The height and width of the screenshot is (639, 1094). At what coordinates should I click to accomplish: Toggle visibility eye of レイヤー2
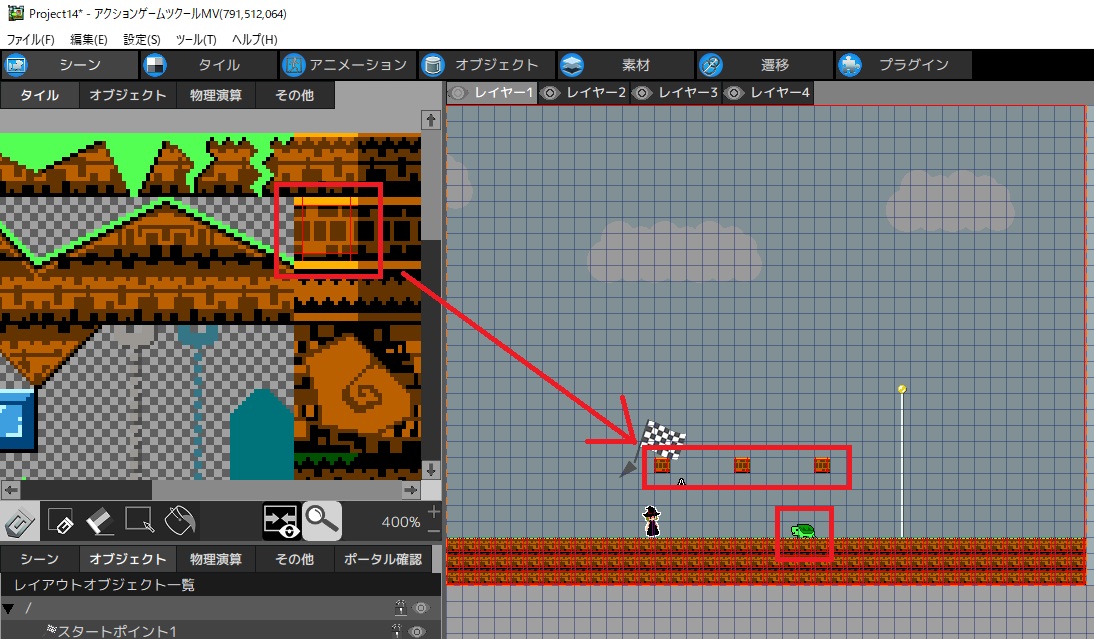tap(550, 93)
